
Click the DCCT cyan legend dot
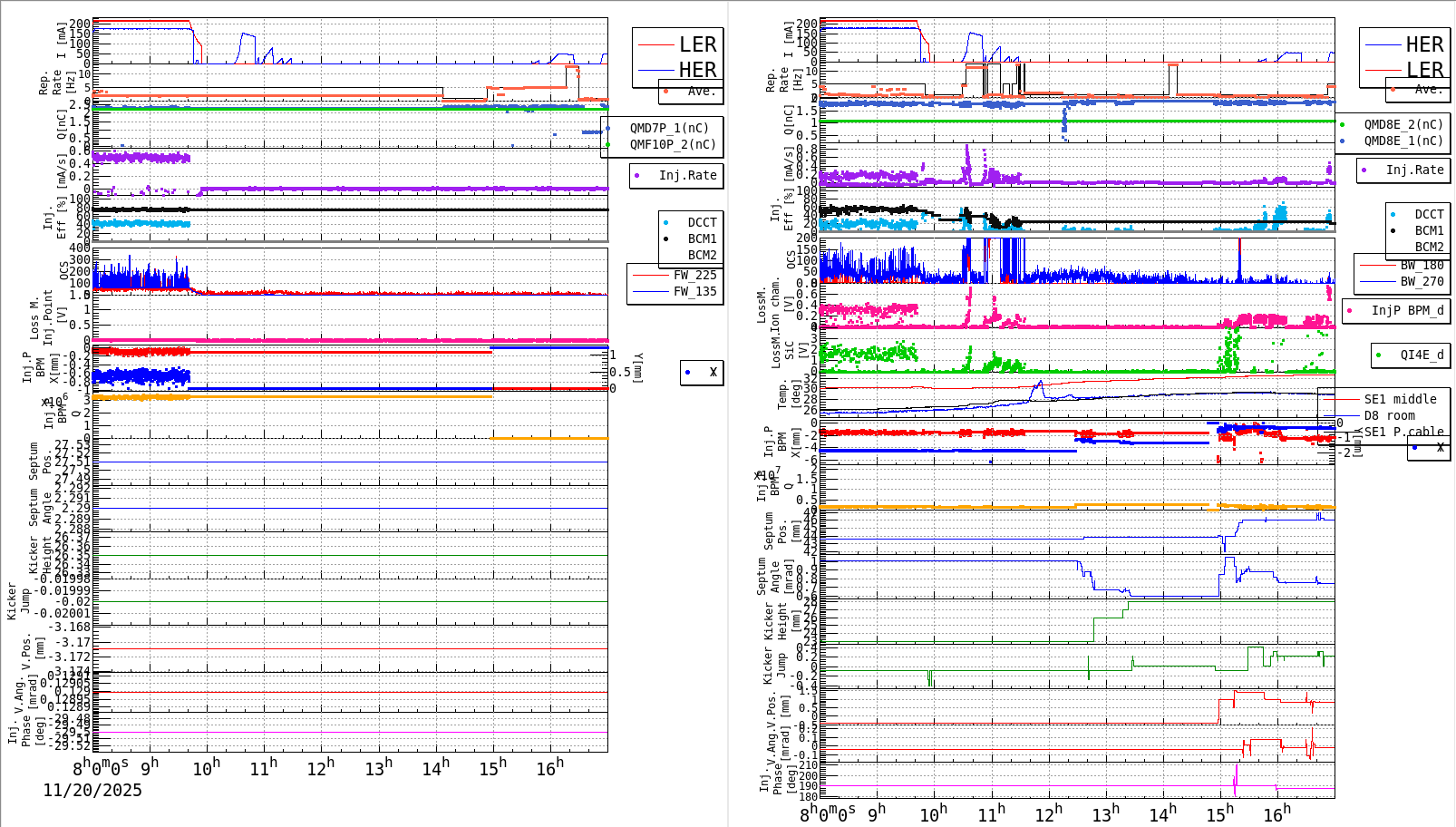pos(667,222)
